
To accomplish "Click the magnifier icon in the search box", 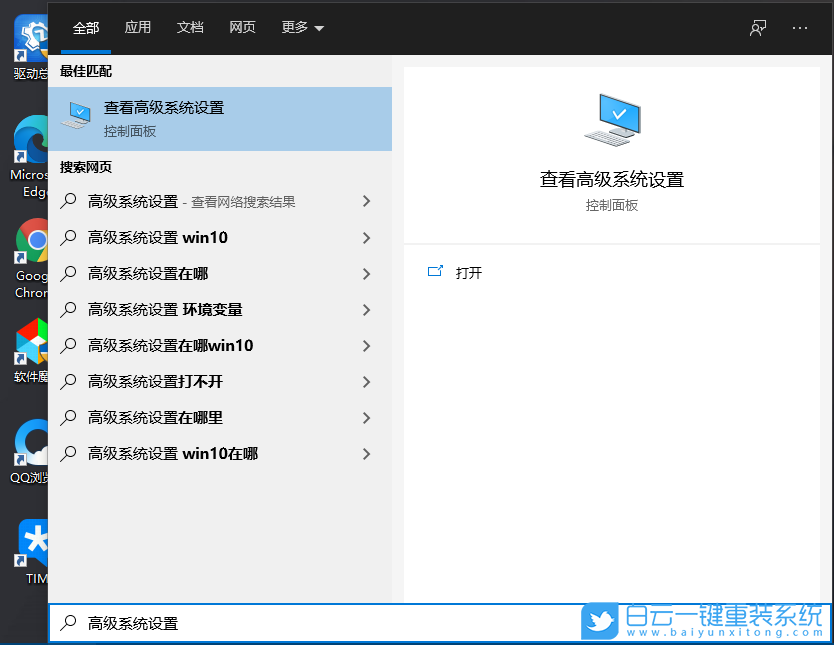I will pos(68,622).
